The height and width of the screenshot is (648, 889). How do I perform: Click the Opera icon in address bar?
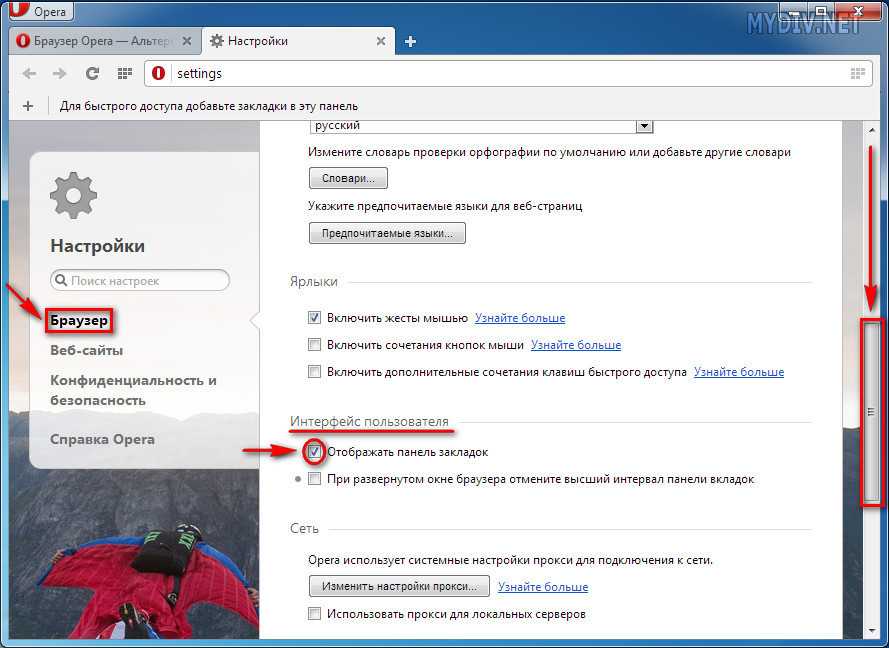[x=159, y=73]
